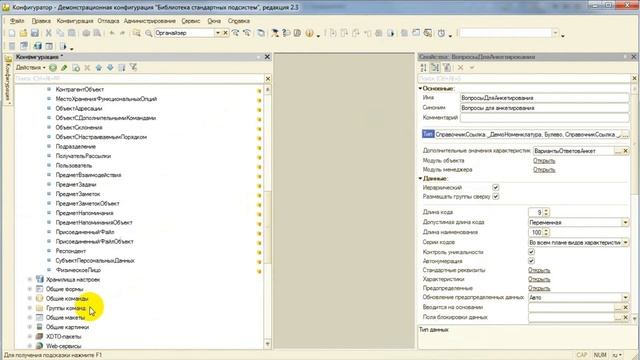Click the configuration tree vertical scrollbar

coord(268,217)
